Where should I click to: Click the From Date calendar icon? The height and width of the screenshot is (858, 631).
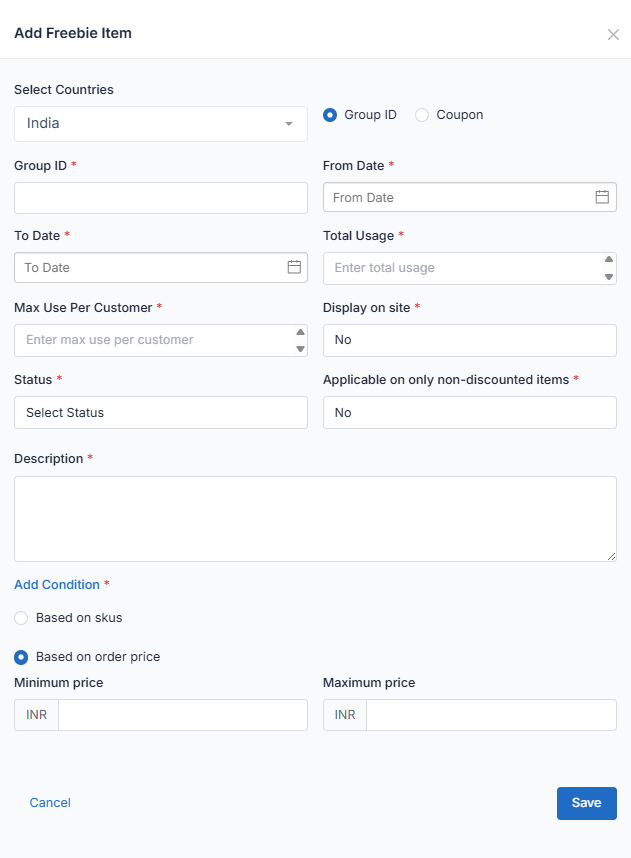click(x=602, y=197)
